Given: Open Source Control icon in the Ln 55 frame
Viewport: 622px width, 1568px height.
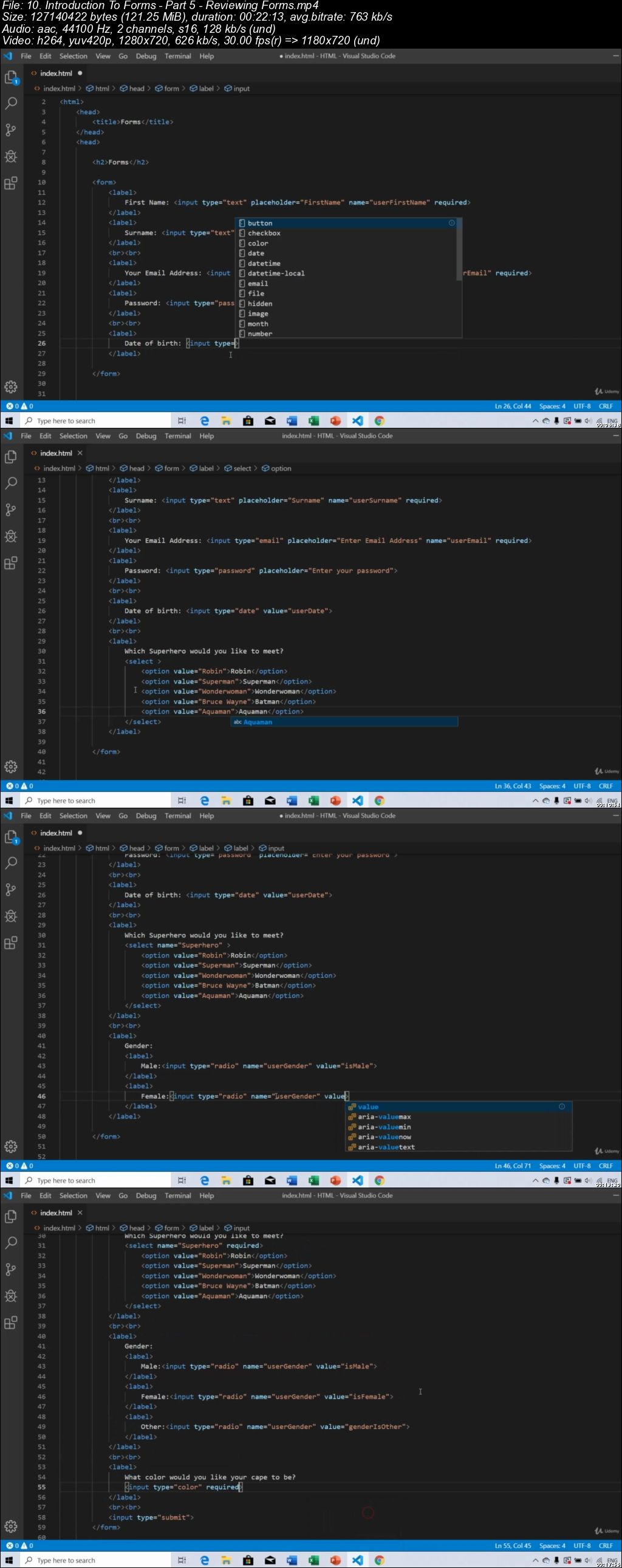Looking at the screenshot, I should tap(11, 1269).
